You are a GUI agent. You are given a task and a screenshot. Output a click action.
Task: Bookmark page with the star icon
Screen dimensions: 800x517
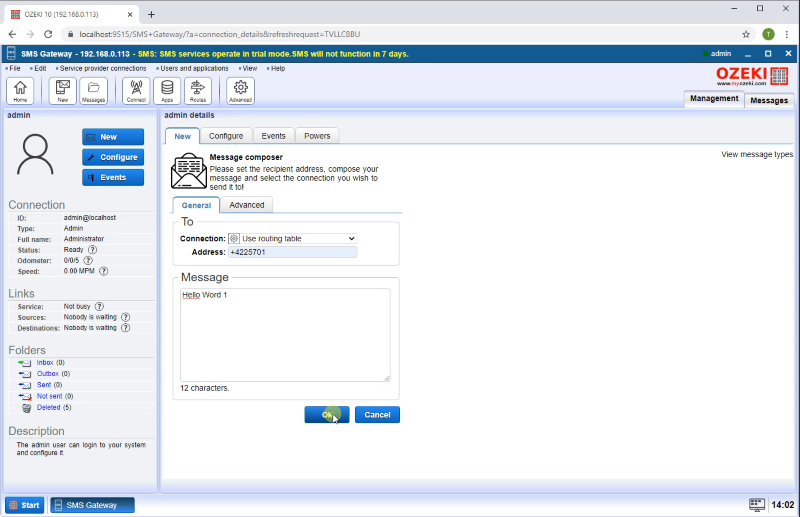click(746, 34)
